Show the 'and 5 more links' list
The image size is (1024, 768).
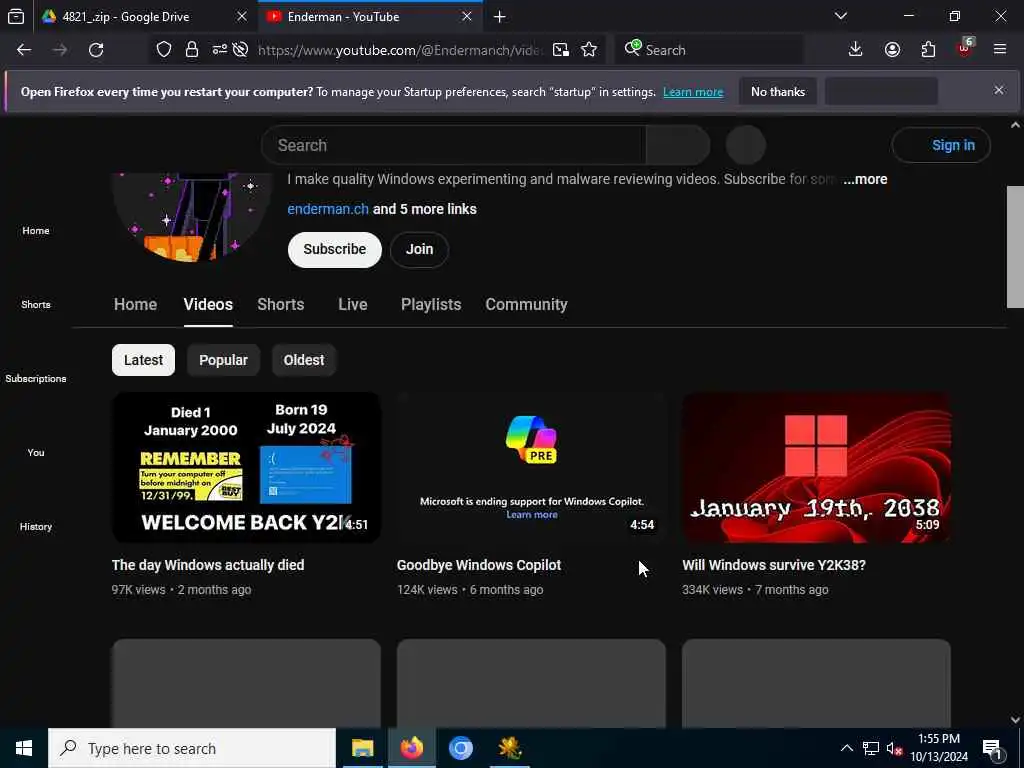[424, 209]
